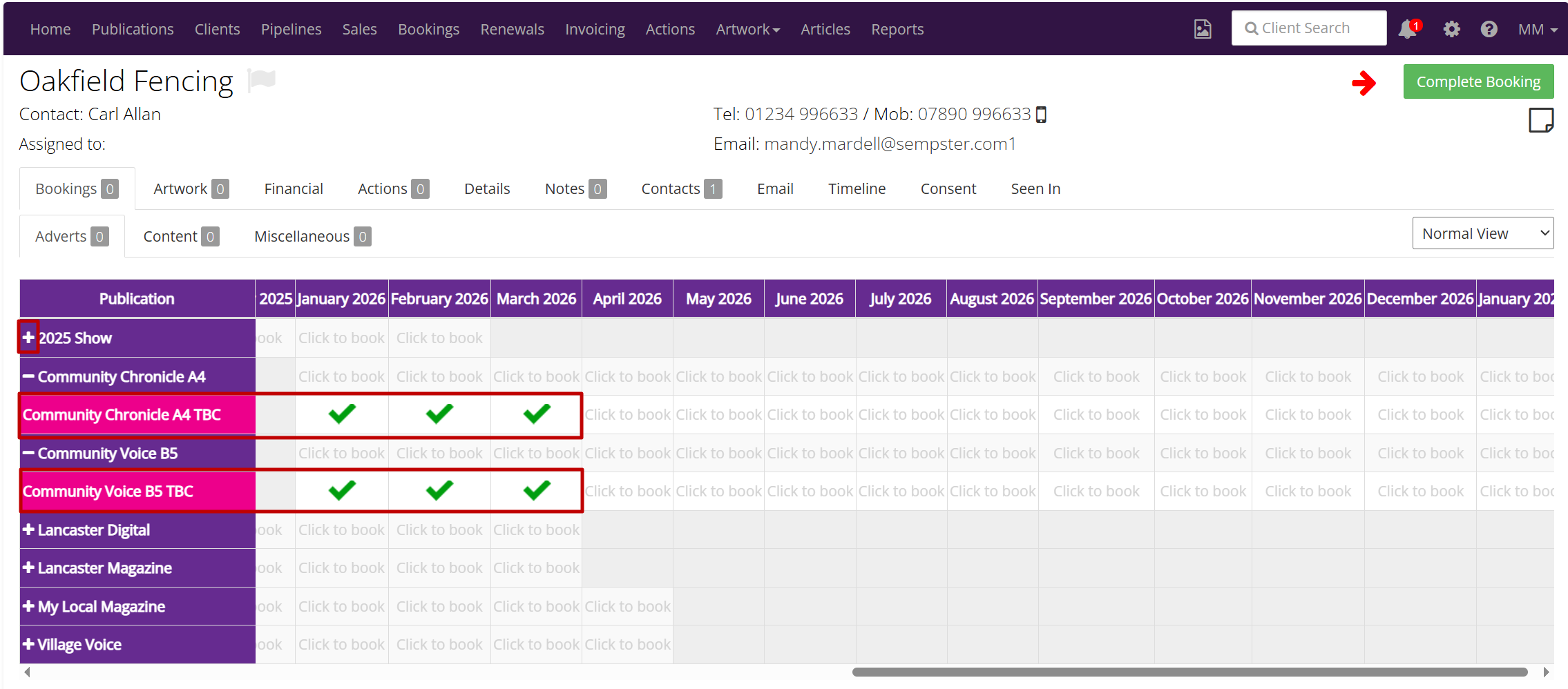Open the Normal View dropdown
1568x689 pixels.
[1483, 233]
